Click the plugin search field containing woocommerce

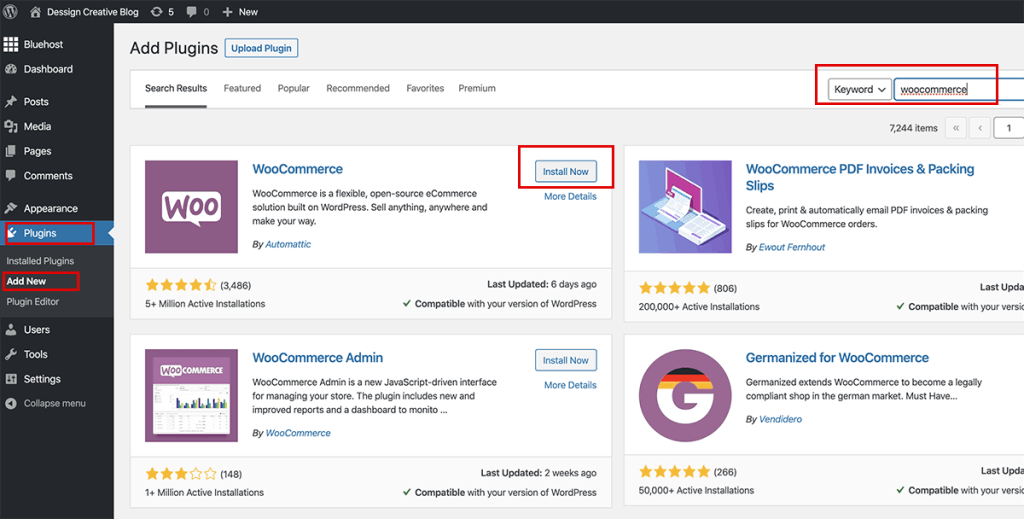tap(959, 89)
